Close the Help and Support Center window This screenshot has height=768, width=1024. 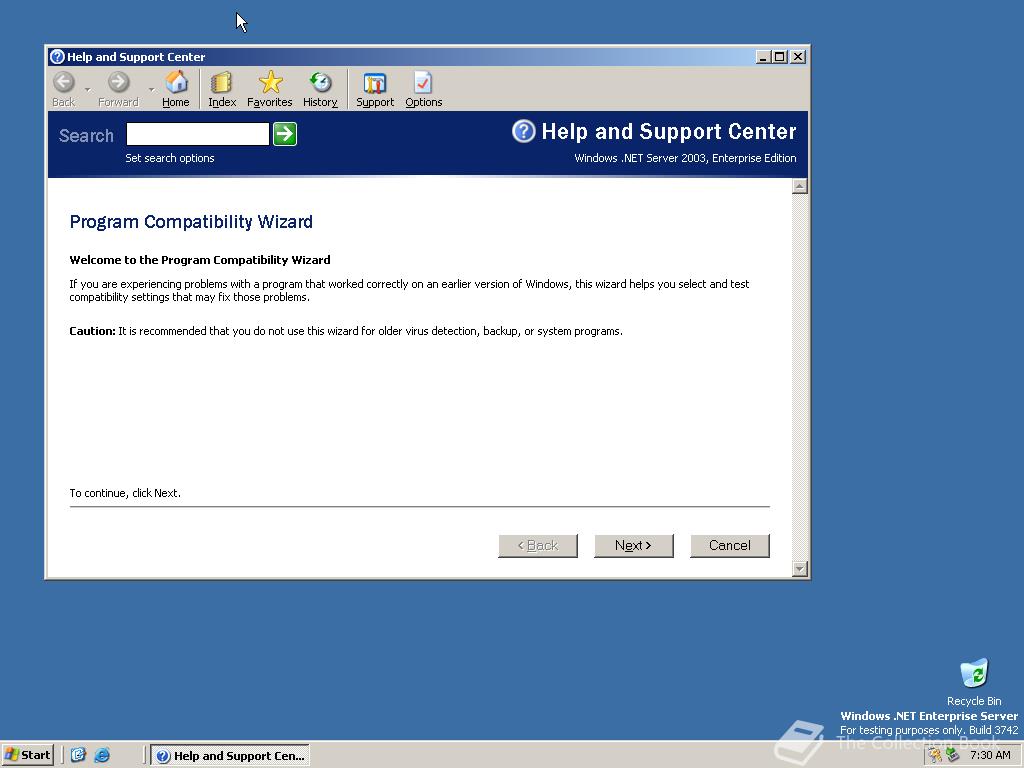[797, 57]
